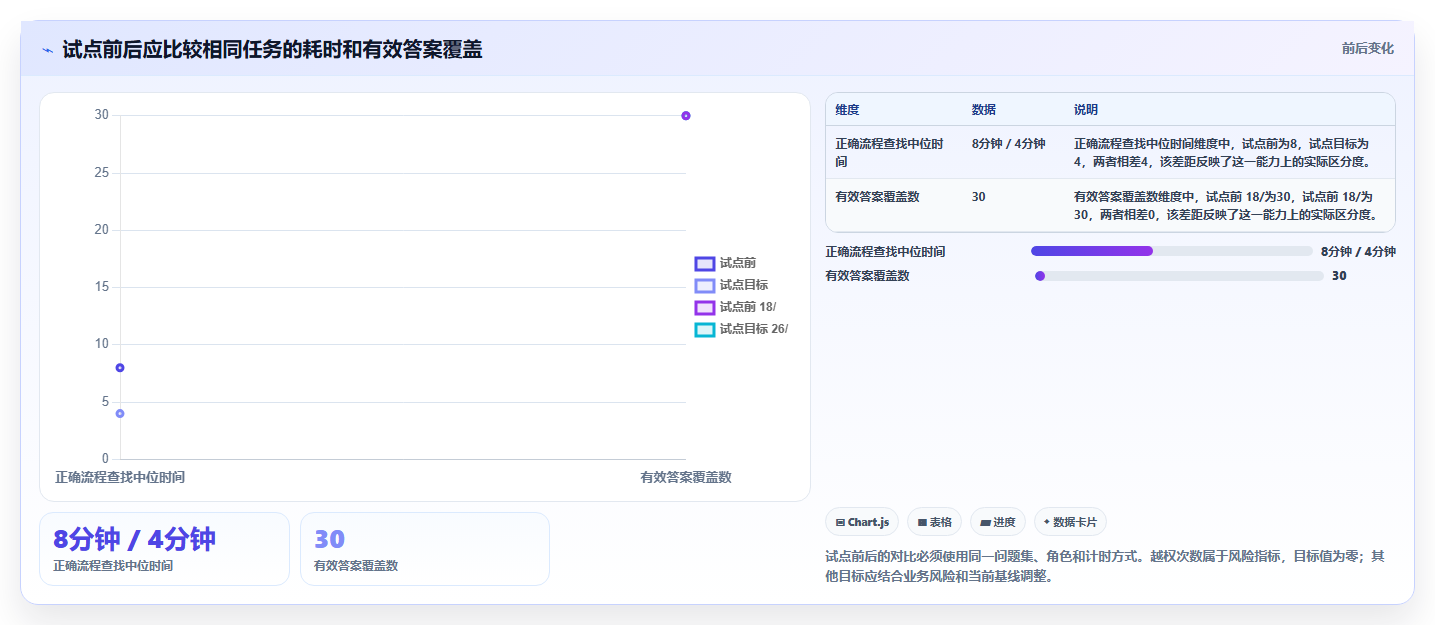Click the 数据 column header
Screen dimensions: 1435x625
984,110
